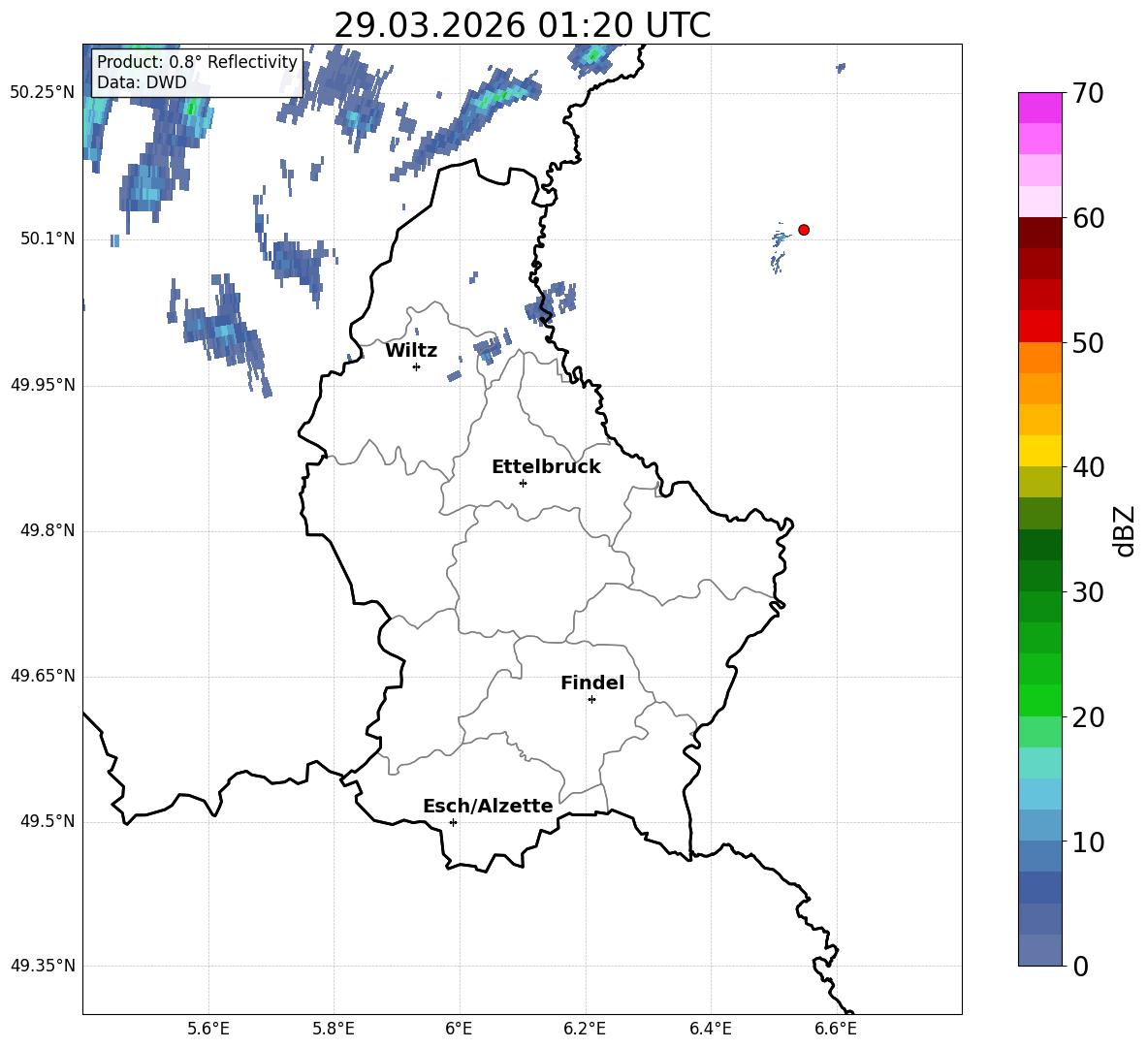This screenshot has width=1148, height=1048.
Task: Click the Findel station cross marker
Action: point(591,700)
